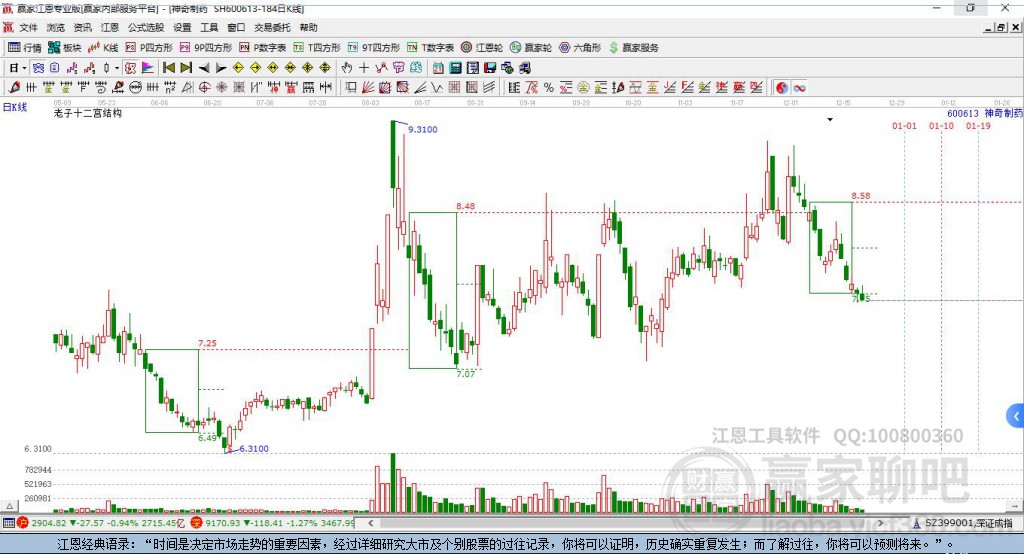Screen dimensions: 1024x554
Task: Click the red-blue taiji yin-yang icon
Action: pos(782,88)
